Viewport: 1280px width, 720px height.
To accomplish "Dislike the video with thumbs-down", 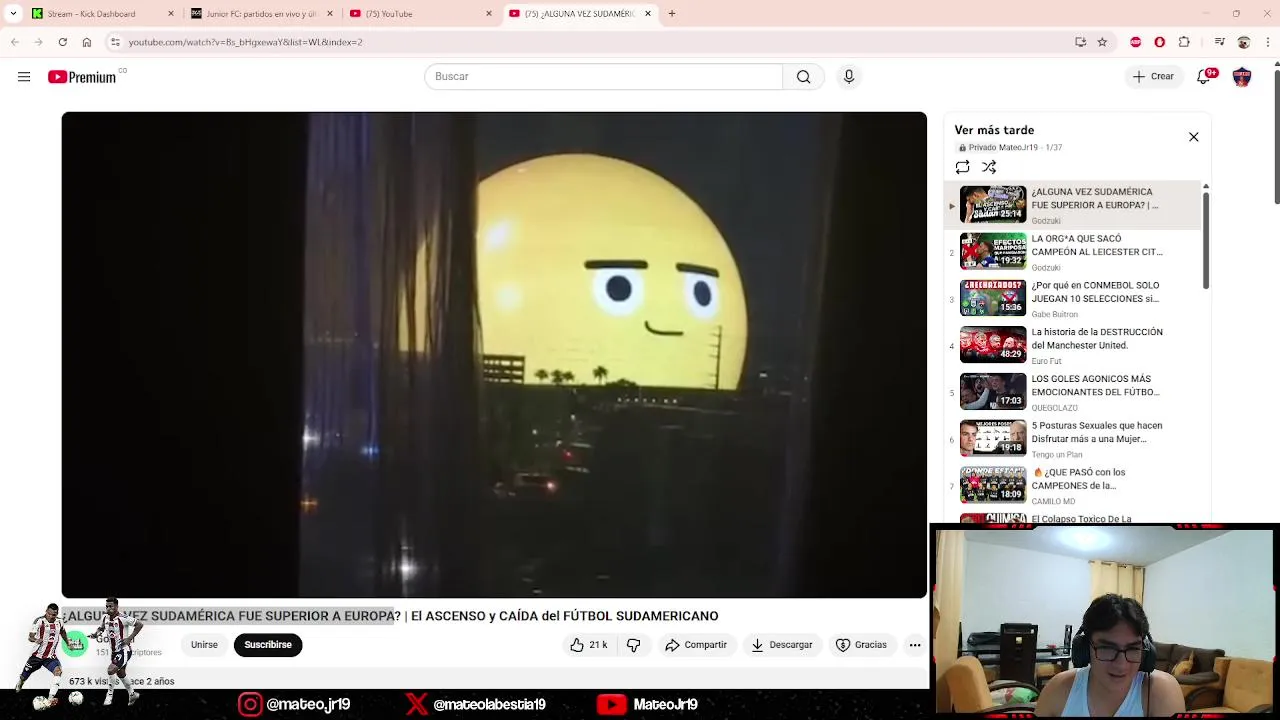I will click(x=633, y=645).
